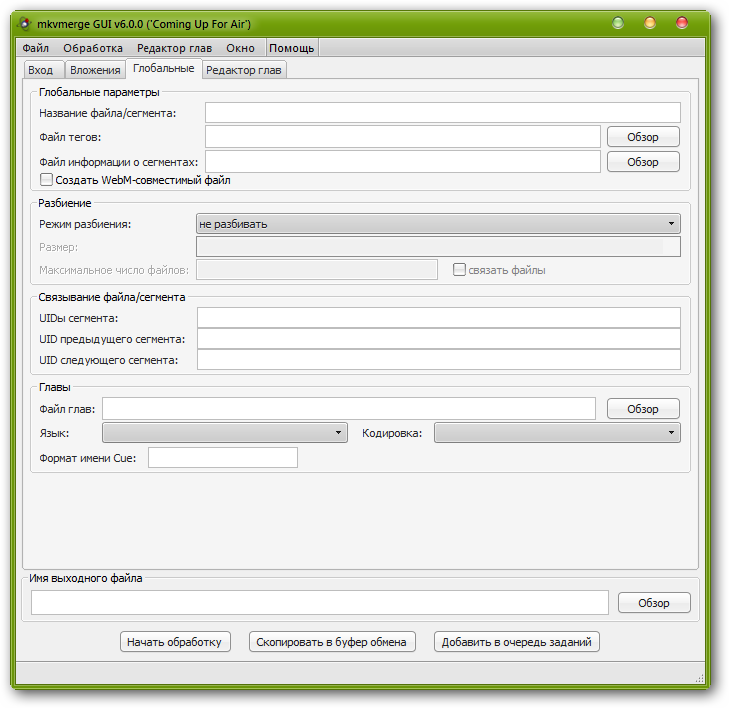
Task: Click the Файл тегов input field
Action: click(x=403, y=137)
